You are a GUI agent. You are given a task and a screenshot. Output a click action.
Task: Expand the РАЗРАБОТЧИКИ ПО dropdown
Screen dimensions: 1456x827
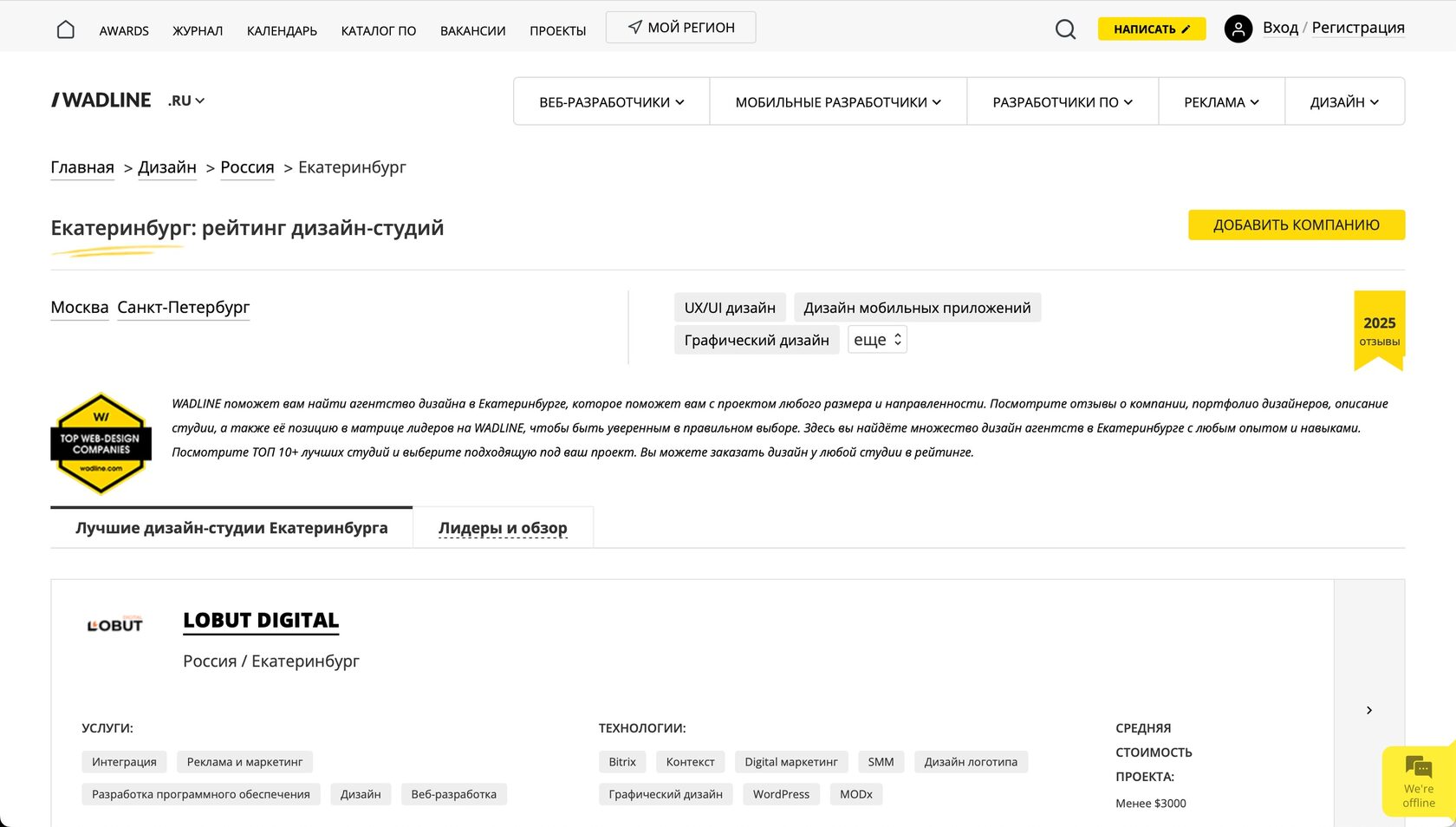[x=1063, y=101]
